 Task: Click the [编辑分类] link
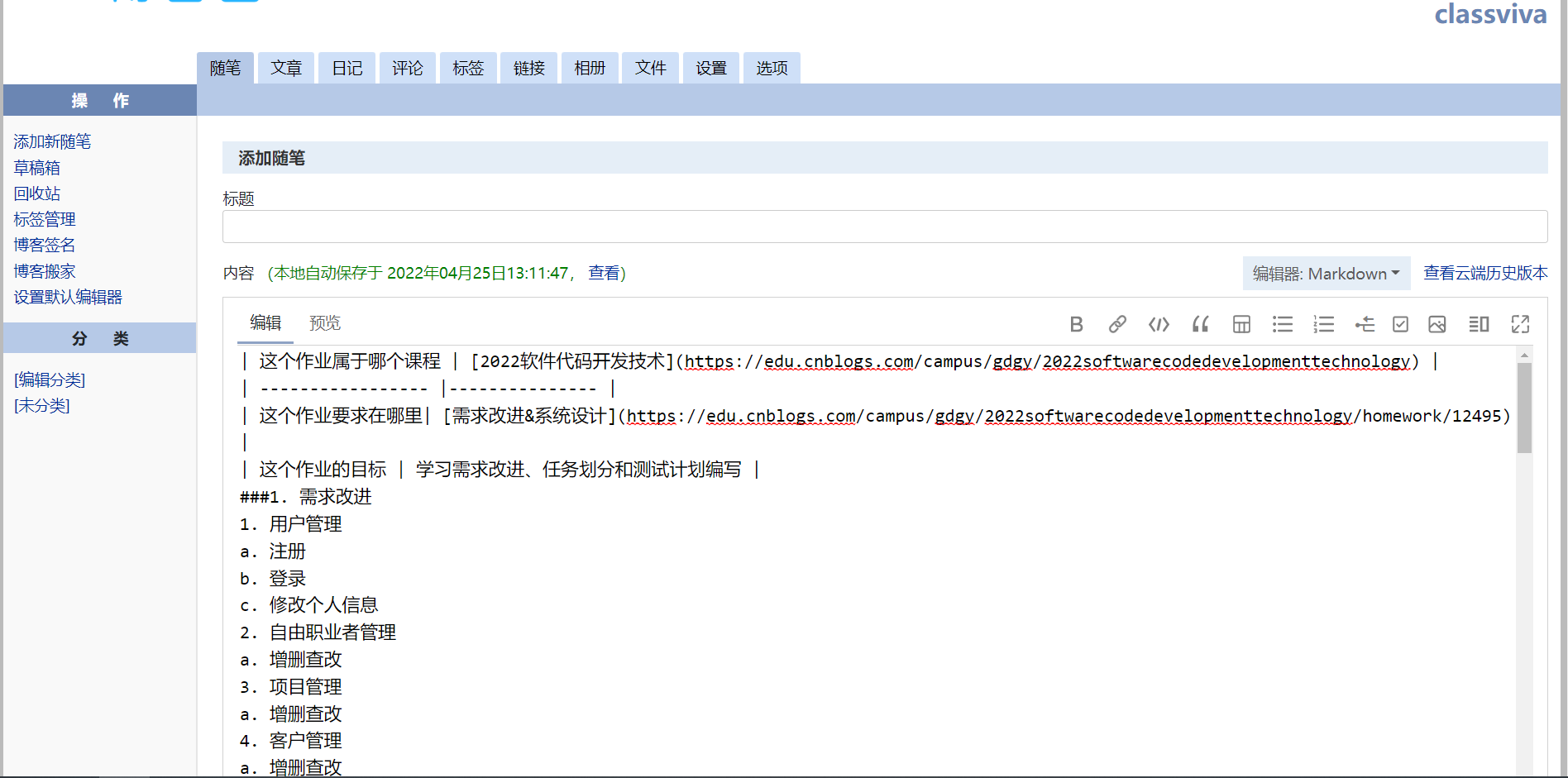(50, 379)
